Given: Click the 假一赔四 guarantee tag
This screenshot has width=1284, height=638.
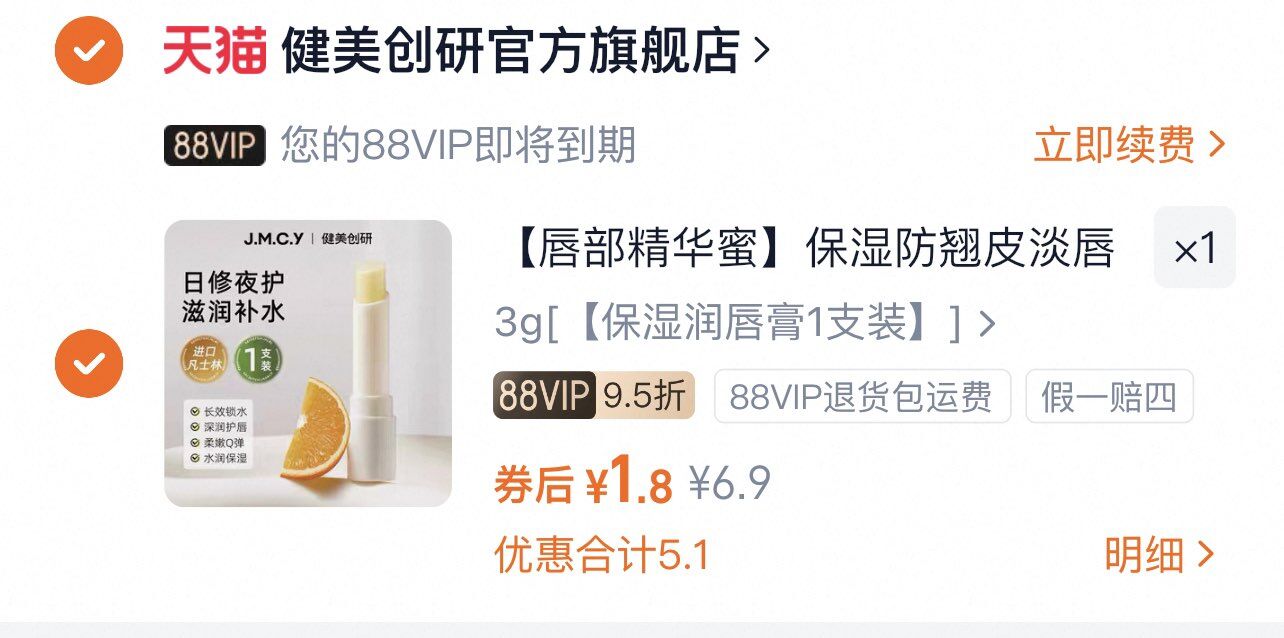Looking at the screenshot, I should [x=1110, y=397].
